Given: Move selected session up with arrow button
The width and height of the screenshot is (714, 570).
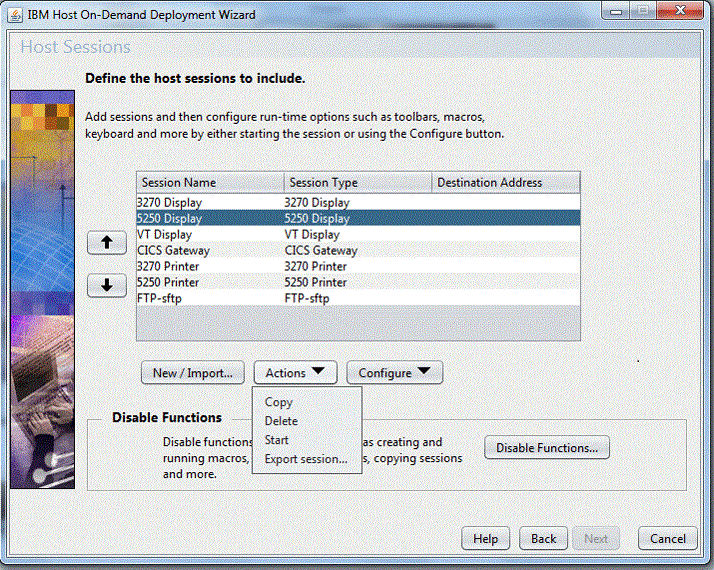Looking at the screenshot, I should point(107,243).
